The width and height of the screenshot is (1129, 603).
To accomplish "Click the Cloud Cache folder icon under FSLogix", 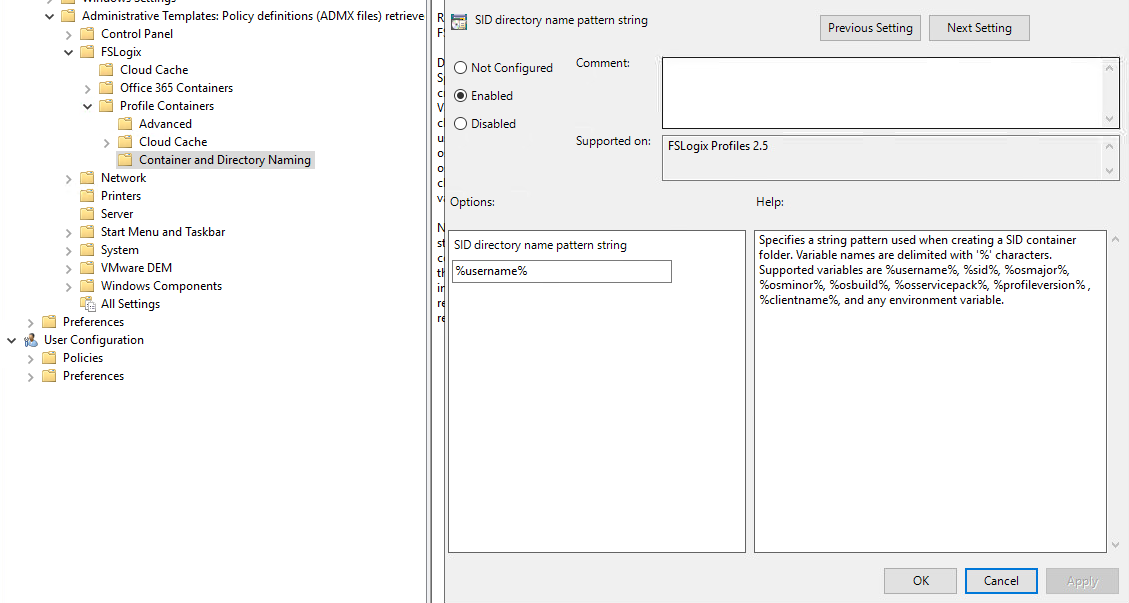I will click(x=106, y=70).
